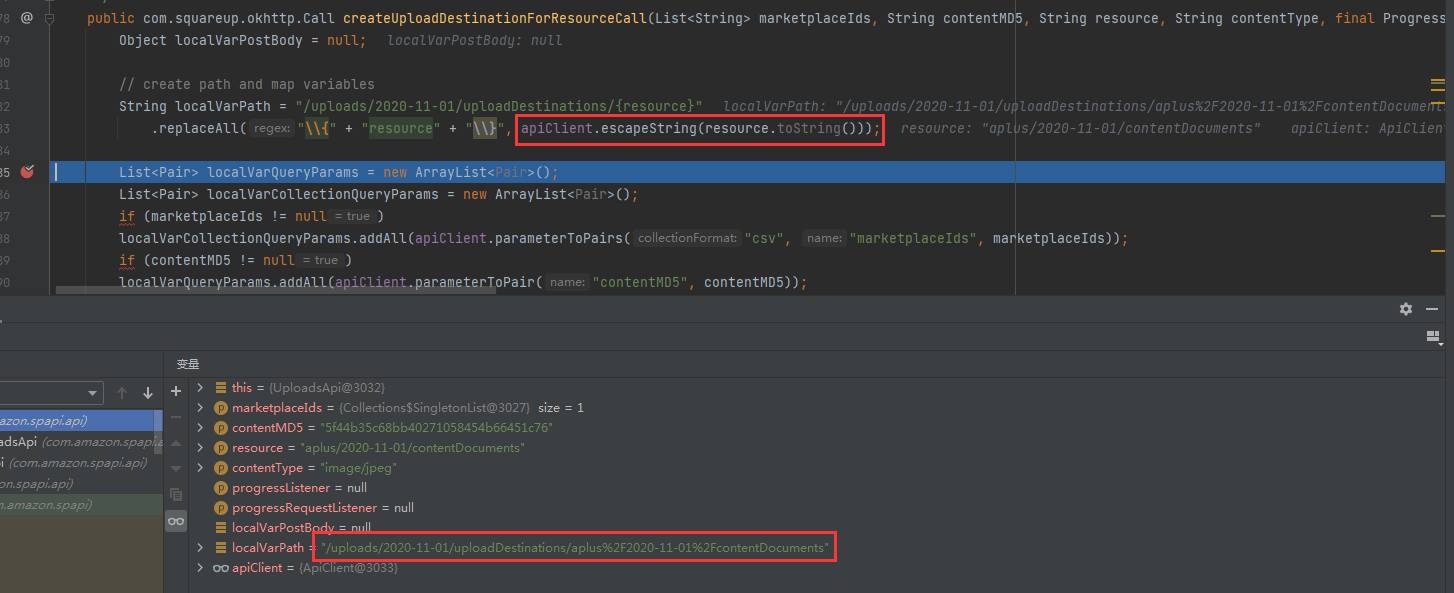Expand the marketplaceIds variable node
1454x593 pixels.
pyautogui.click(x=200, y=407)
